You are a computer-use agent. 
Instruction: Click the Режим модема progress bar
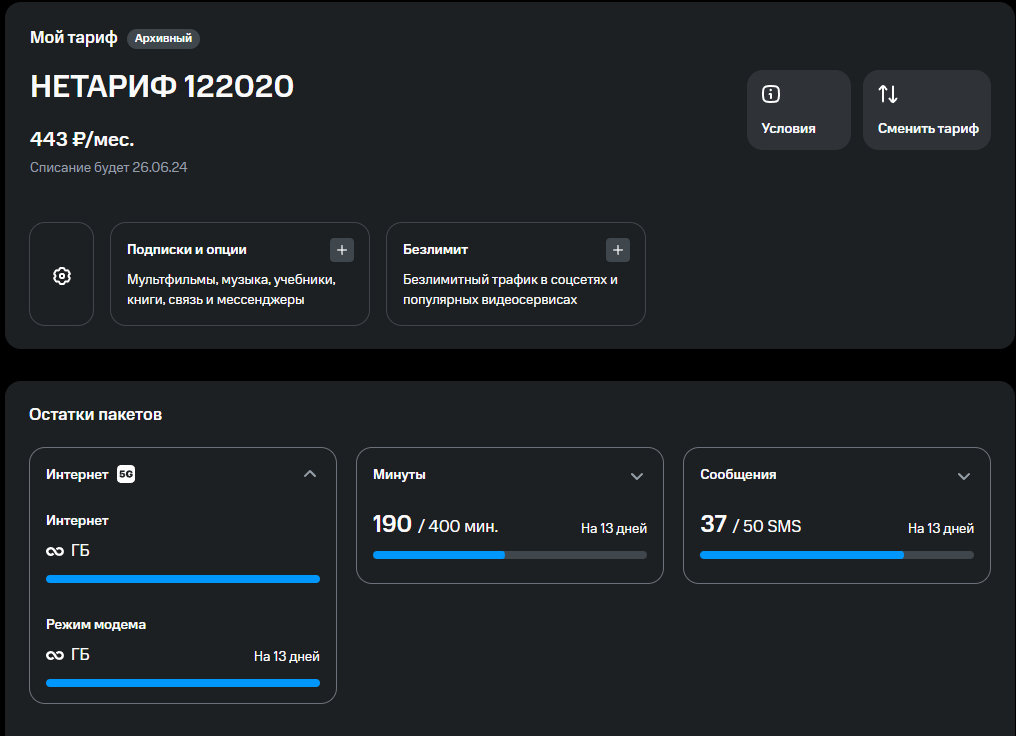pyautogui.click(x=183, y=683)
